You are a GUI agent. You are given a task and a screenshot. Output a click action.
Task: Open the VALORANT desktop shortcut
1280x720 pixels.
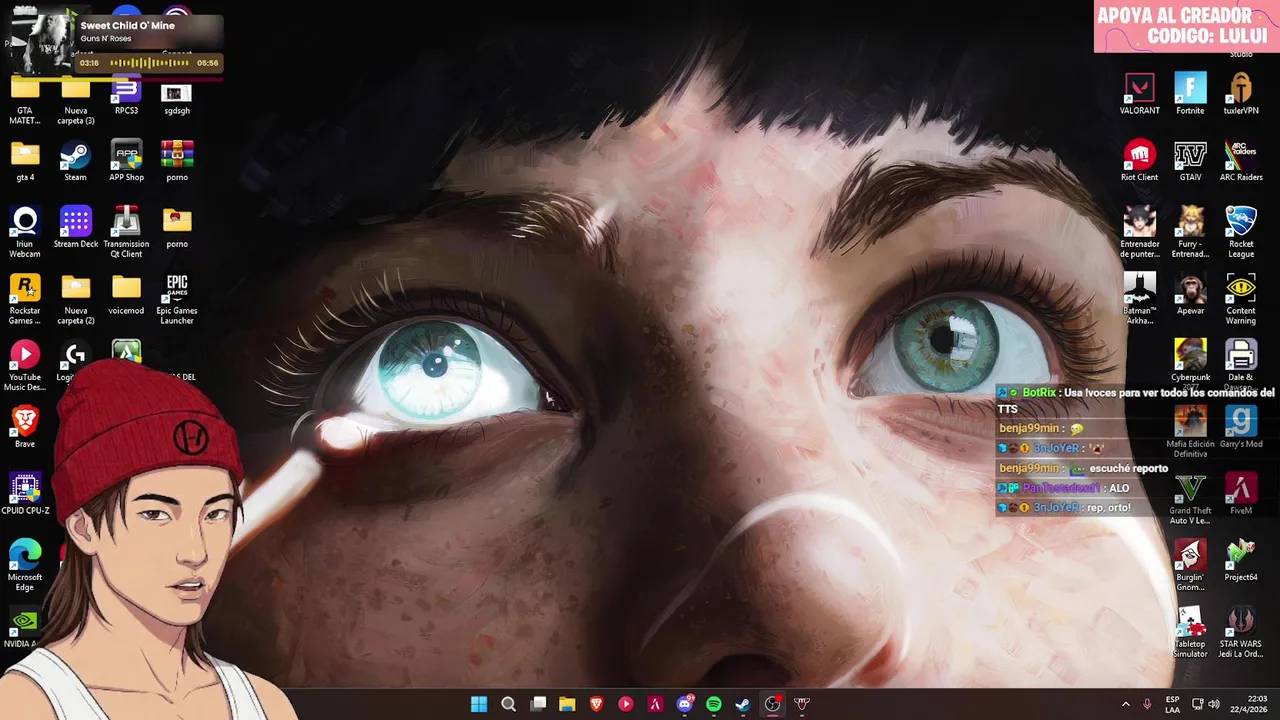(1139, 94)
